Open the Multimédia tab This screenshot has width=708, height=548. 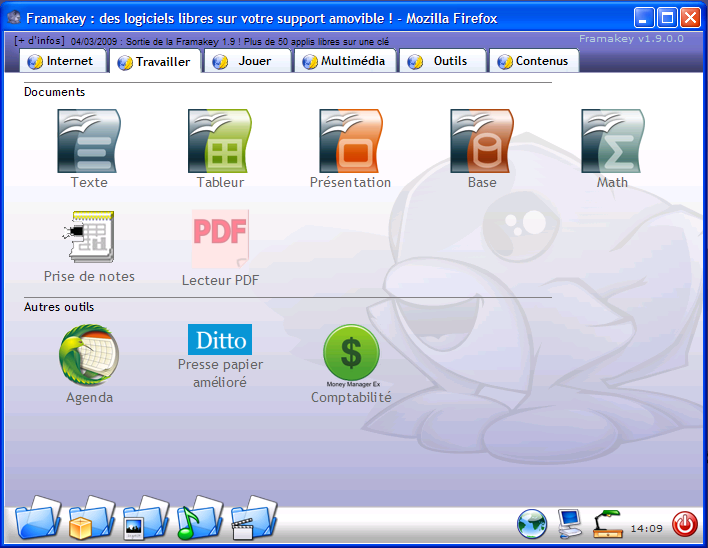point(346,61)
